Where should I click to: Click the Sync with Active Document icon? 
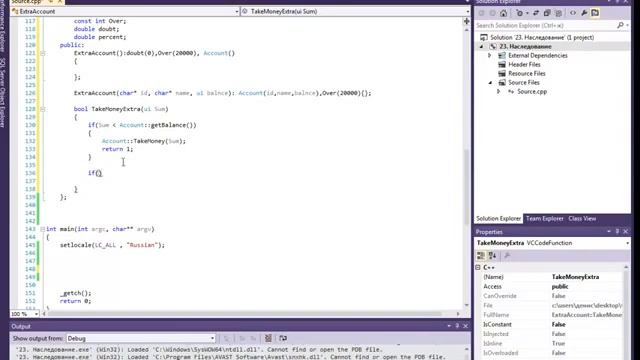pyautogui.click(x=536, y=13)
